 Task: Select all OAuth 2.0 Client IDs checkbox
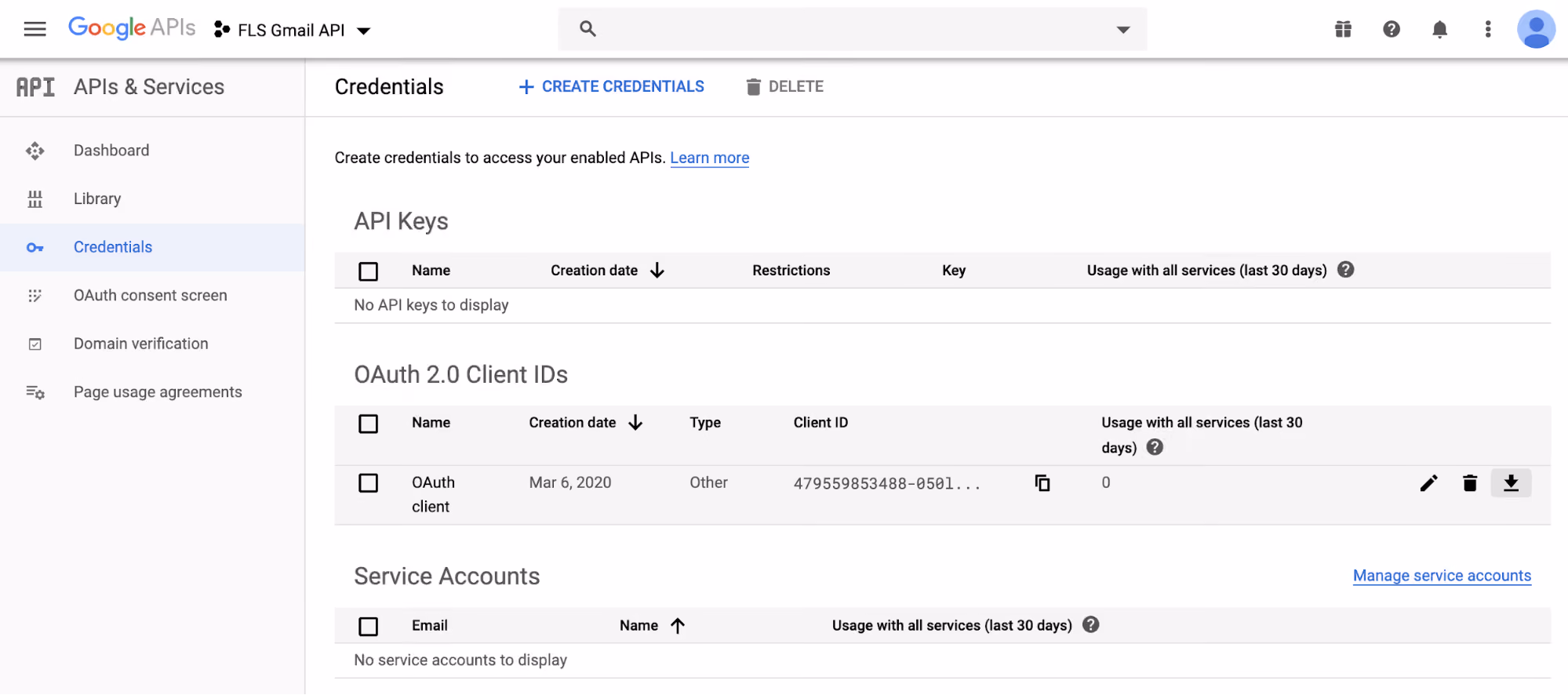(x=368, y=424)
